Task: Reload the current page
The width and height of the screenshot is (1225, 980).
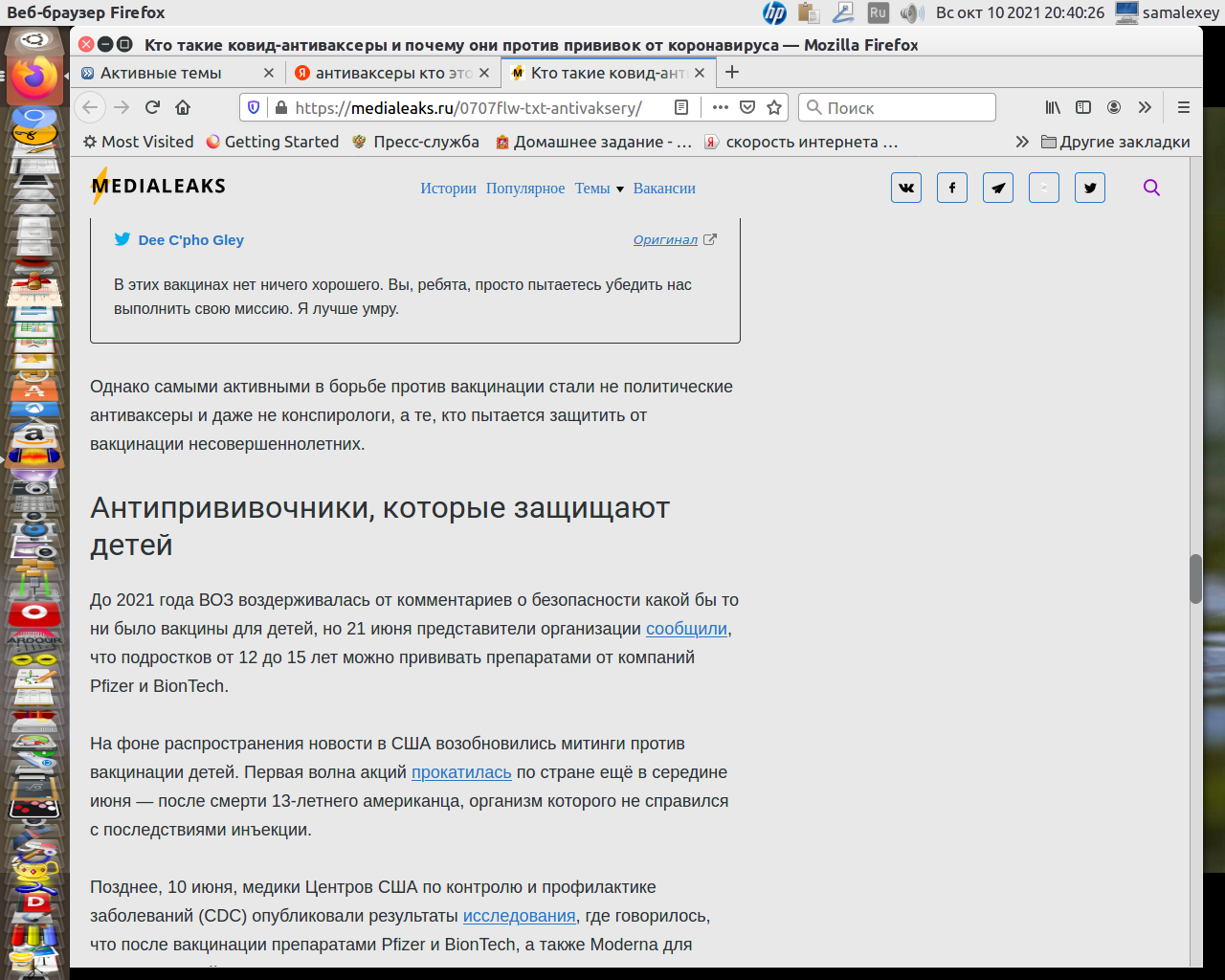Action: click(x=152, y=107)
